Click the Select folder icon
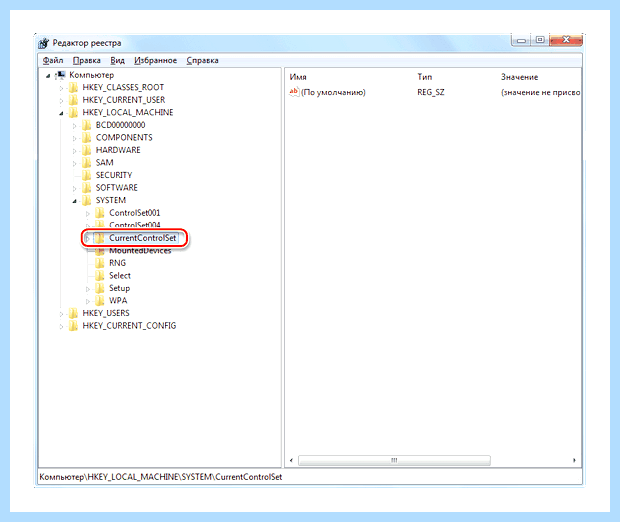Screen dimensions: 620x522 (100, 276)
